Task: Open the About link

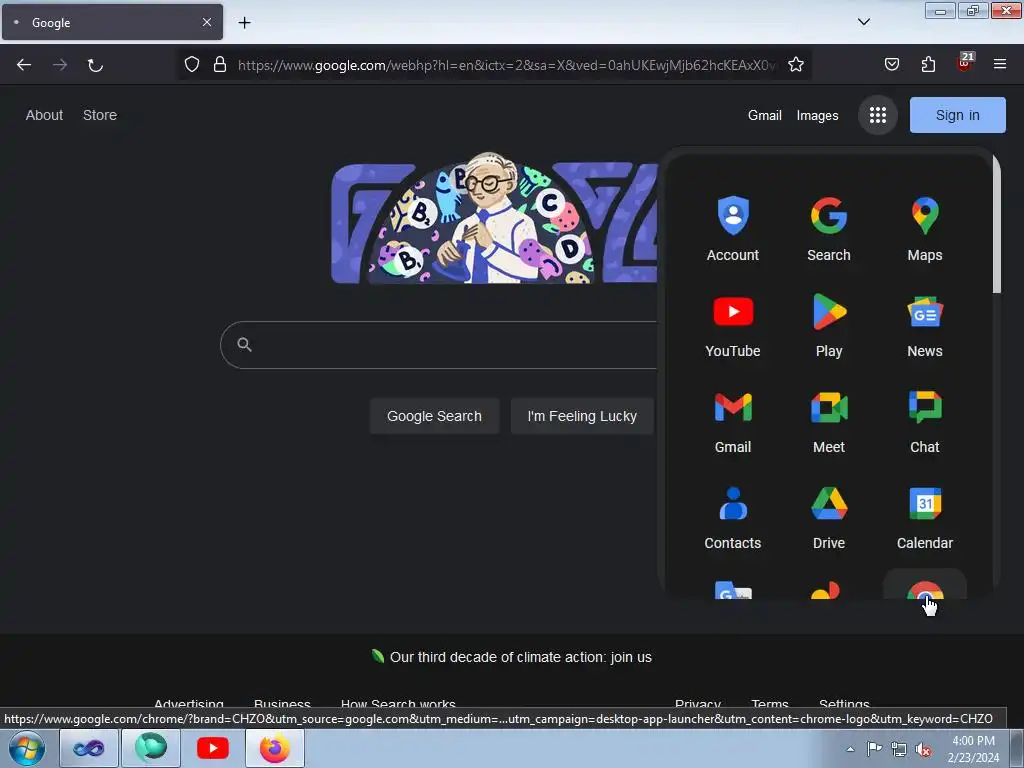Action: (44, 115)
